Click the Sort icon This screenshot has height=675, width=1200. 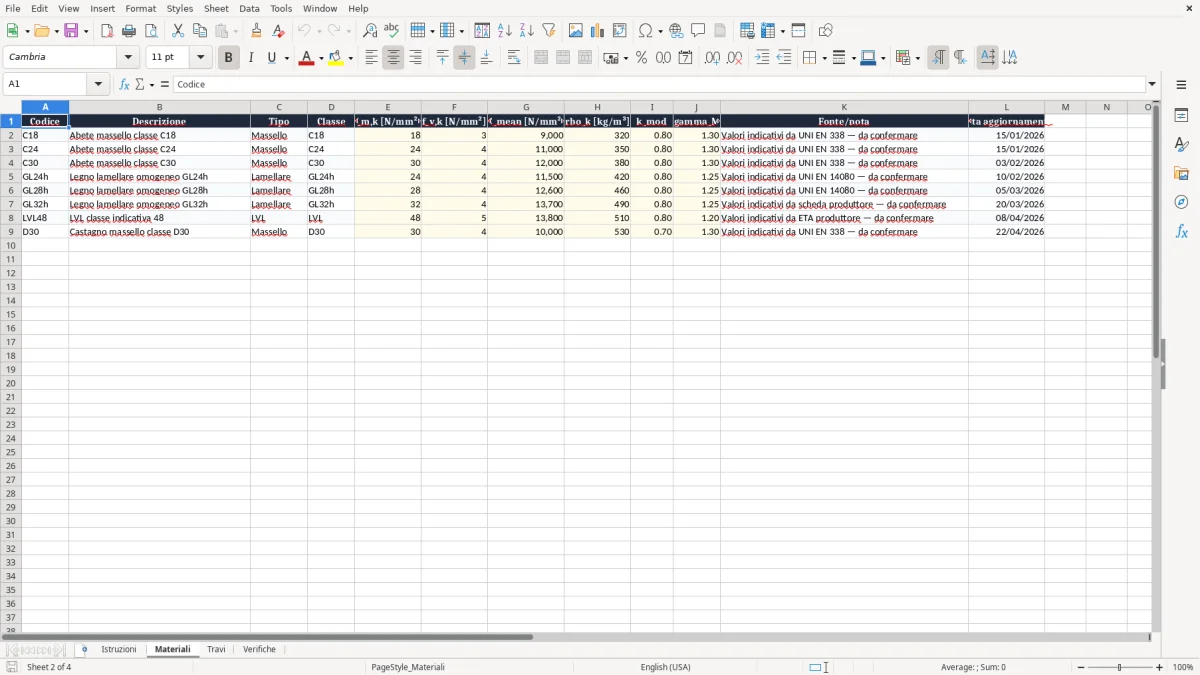click(482, 31)
